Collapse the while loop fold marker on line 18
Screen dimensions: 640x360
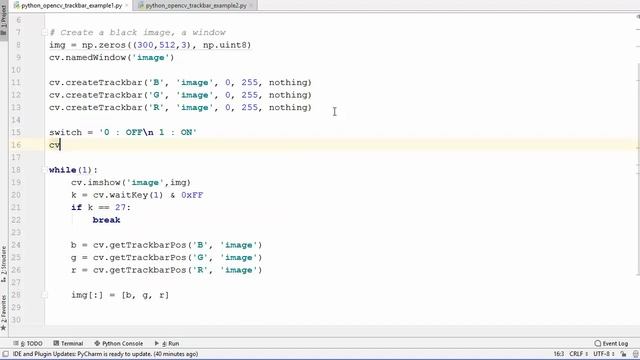(44, 170)
